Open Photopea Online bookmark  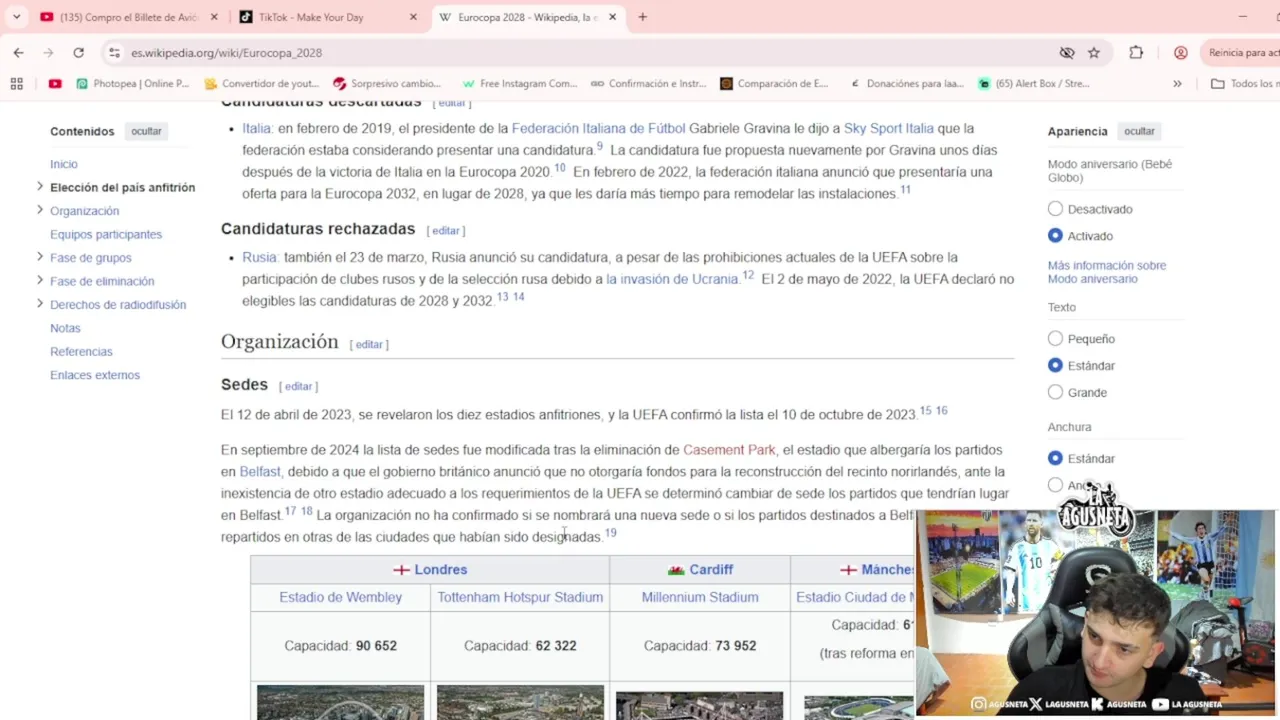click(133, 84)
